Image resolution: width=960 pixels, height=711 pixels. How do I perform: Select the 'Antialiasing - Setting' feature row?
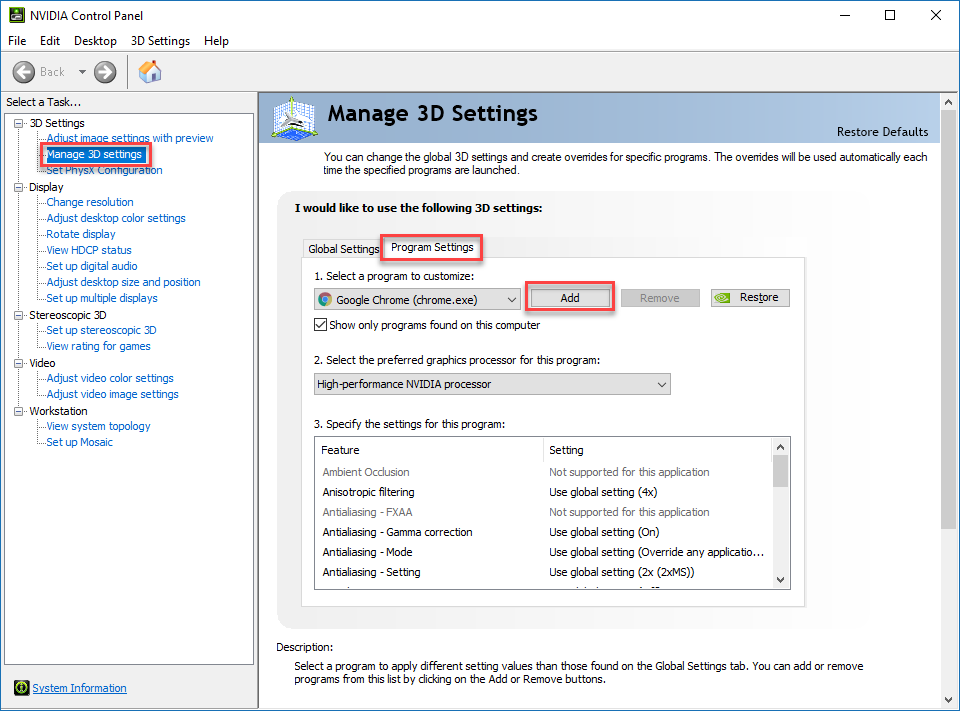[x=543, y=572]
